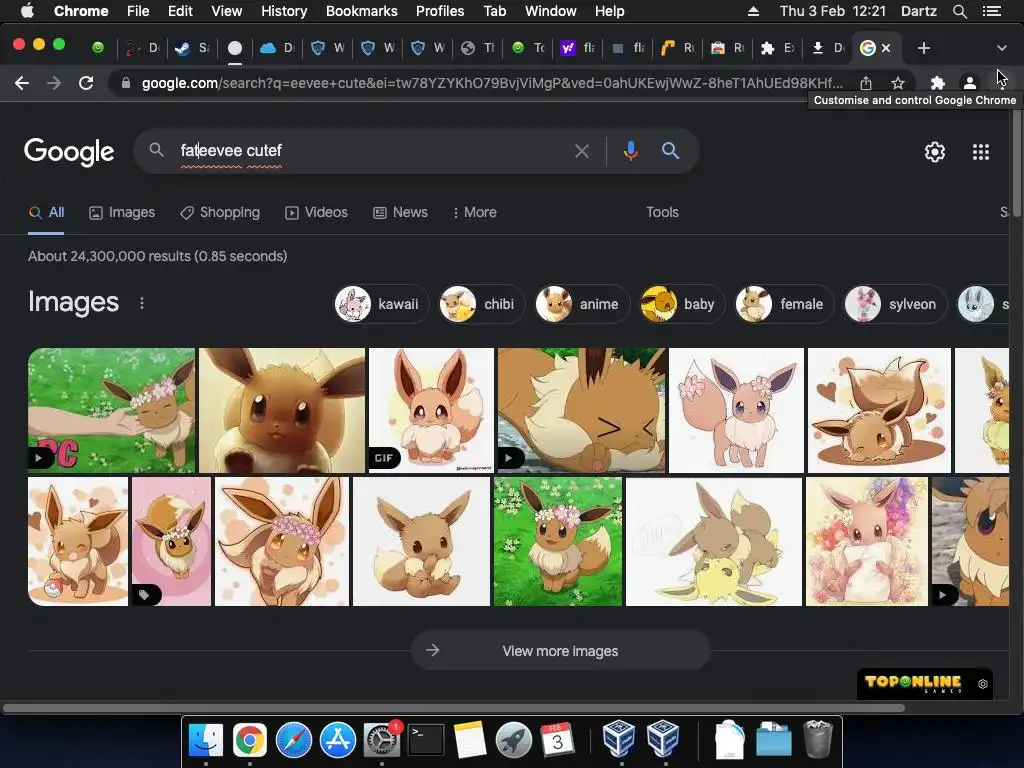
Task: Open App Store from the Dock
Action: pyautogui.click(x=338, y=740)
